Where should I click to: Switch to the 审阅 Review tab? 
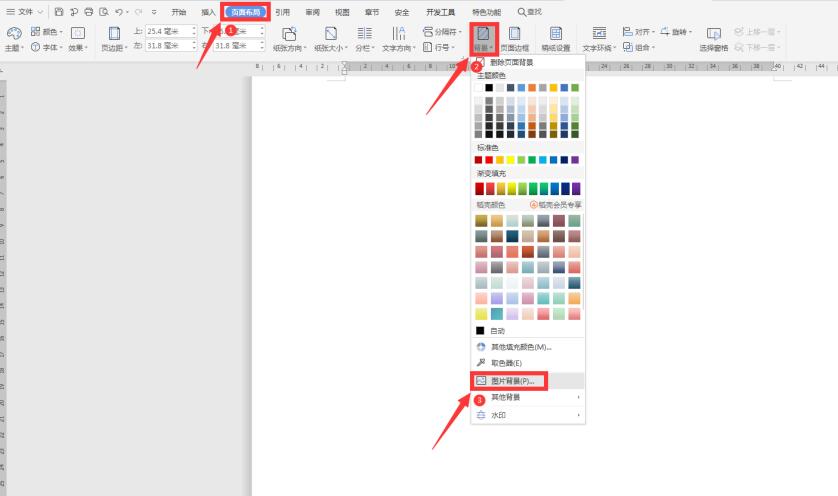(x=313, y=12)
